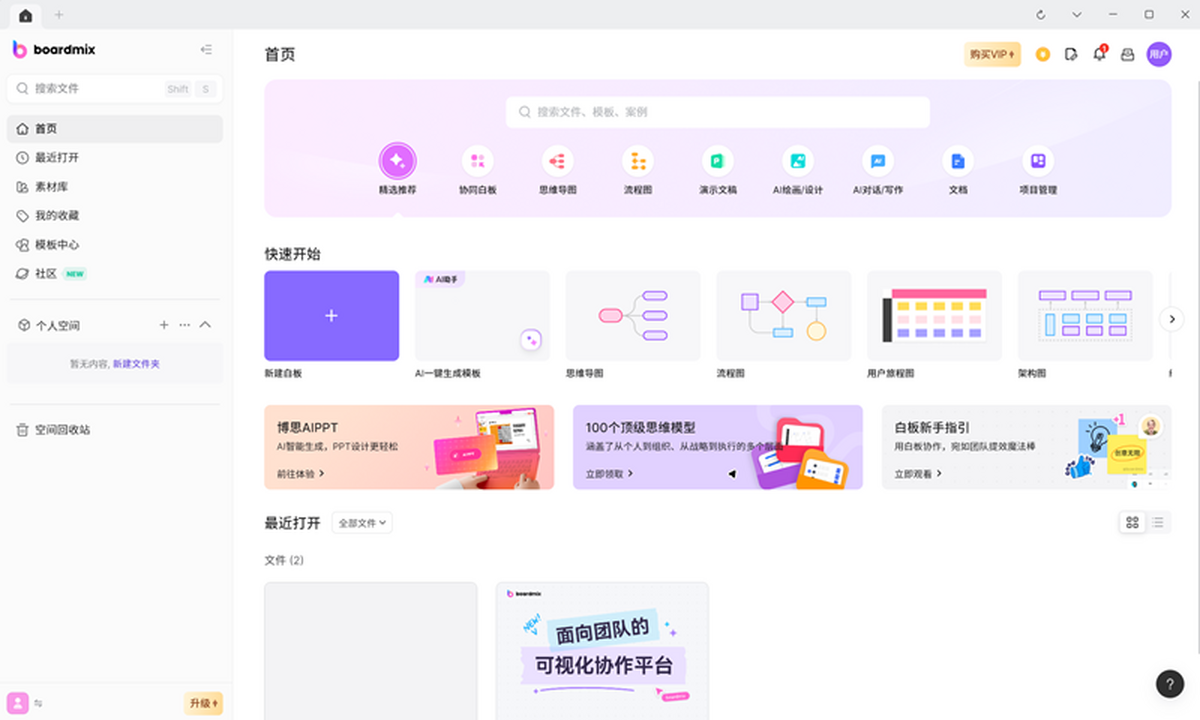1200x720 pixels.
Task: Collapse the left sidebar panel
Action: (x=206, y=49)
